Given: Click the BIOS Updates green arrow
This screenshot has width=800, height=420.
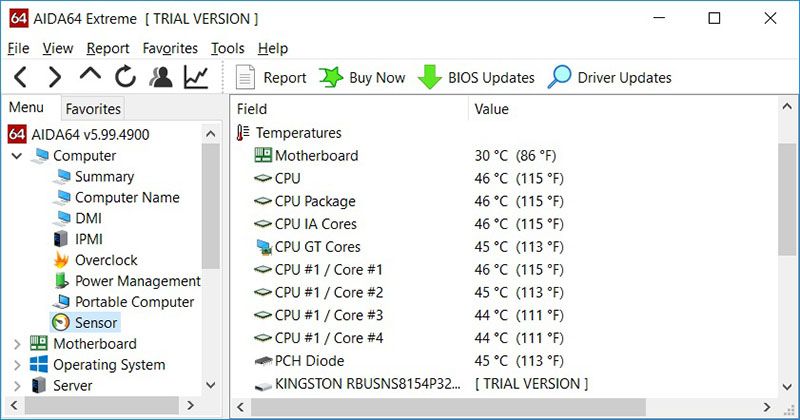Looking at the screenshot, I should coord(430,77).
